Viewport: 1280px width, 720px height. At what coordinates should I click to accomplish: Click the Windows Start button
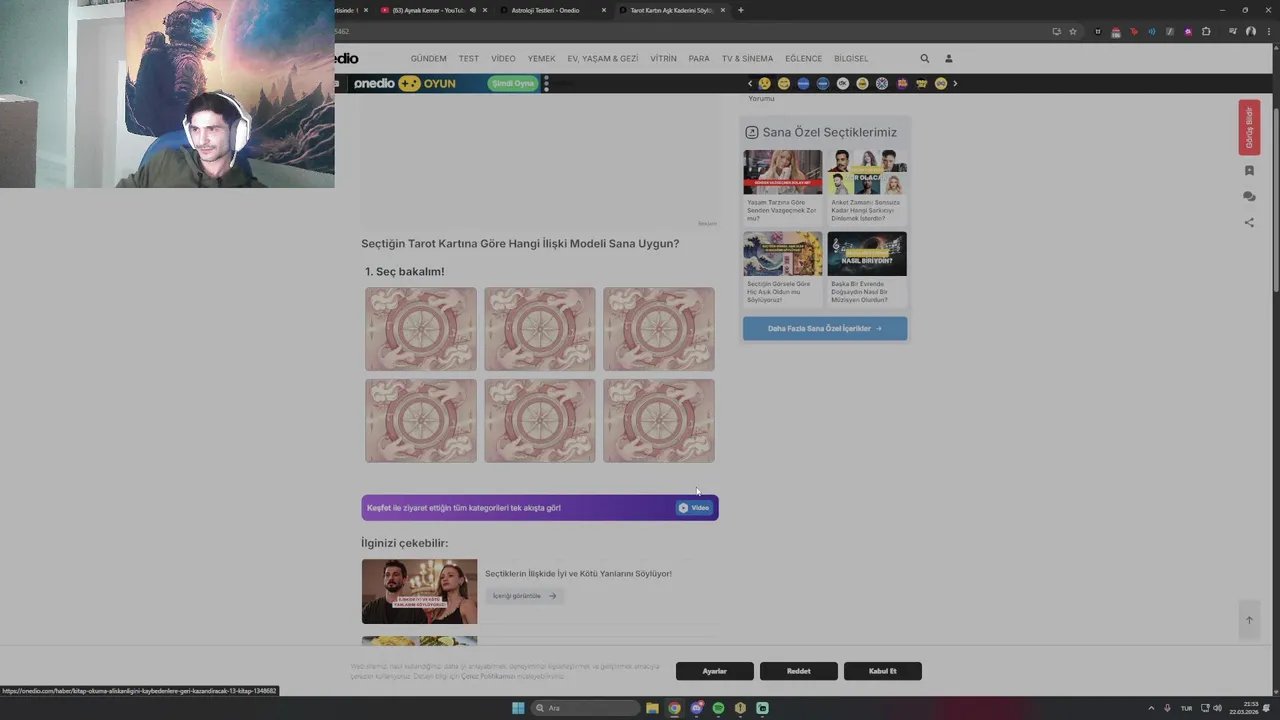tap(518, 708)
